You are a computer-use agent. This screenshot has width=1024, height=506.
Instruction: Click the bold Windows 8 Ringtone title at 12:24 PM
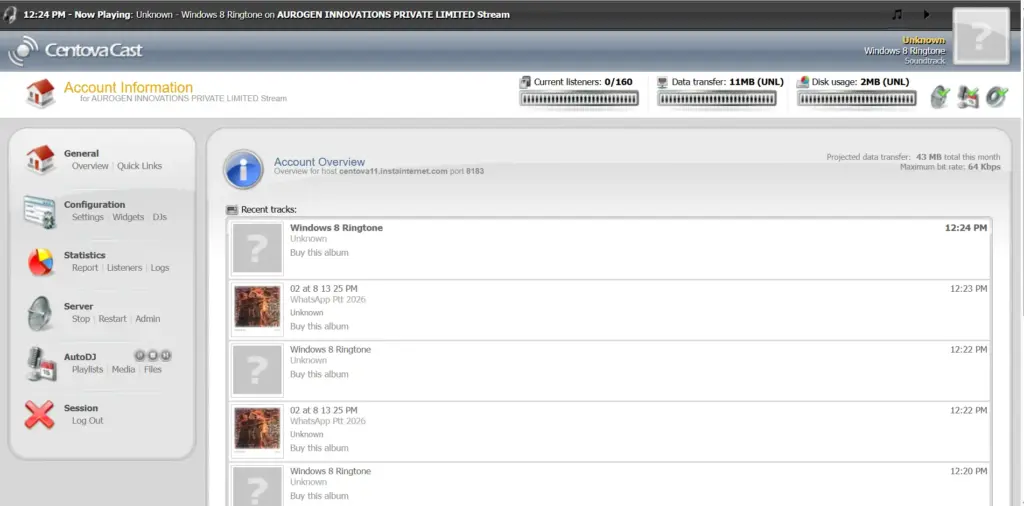[x=336, y=228]
